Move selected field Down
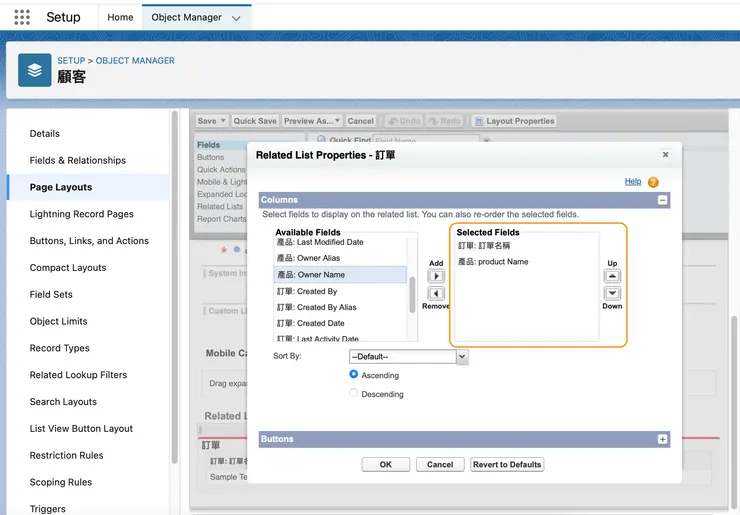Image resolution: width=740 pixels, height=515 pixels. pyautogui.click(x=612, y=293)
